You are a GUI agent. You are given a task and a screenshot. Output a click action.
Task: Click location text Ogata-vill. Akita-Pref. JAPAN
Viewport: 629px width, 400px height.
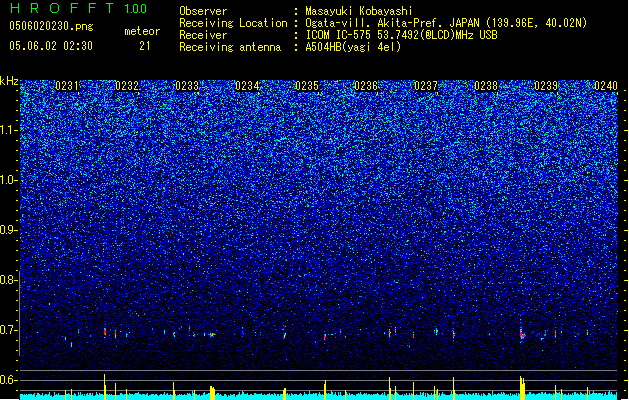tap(392, 23)
